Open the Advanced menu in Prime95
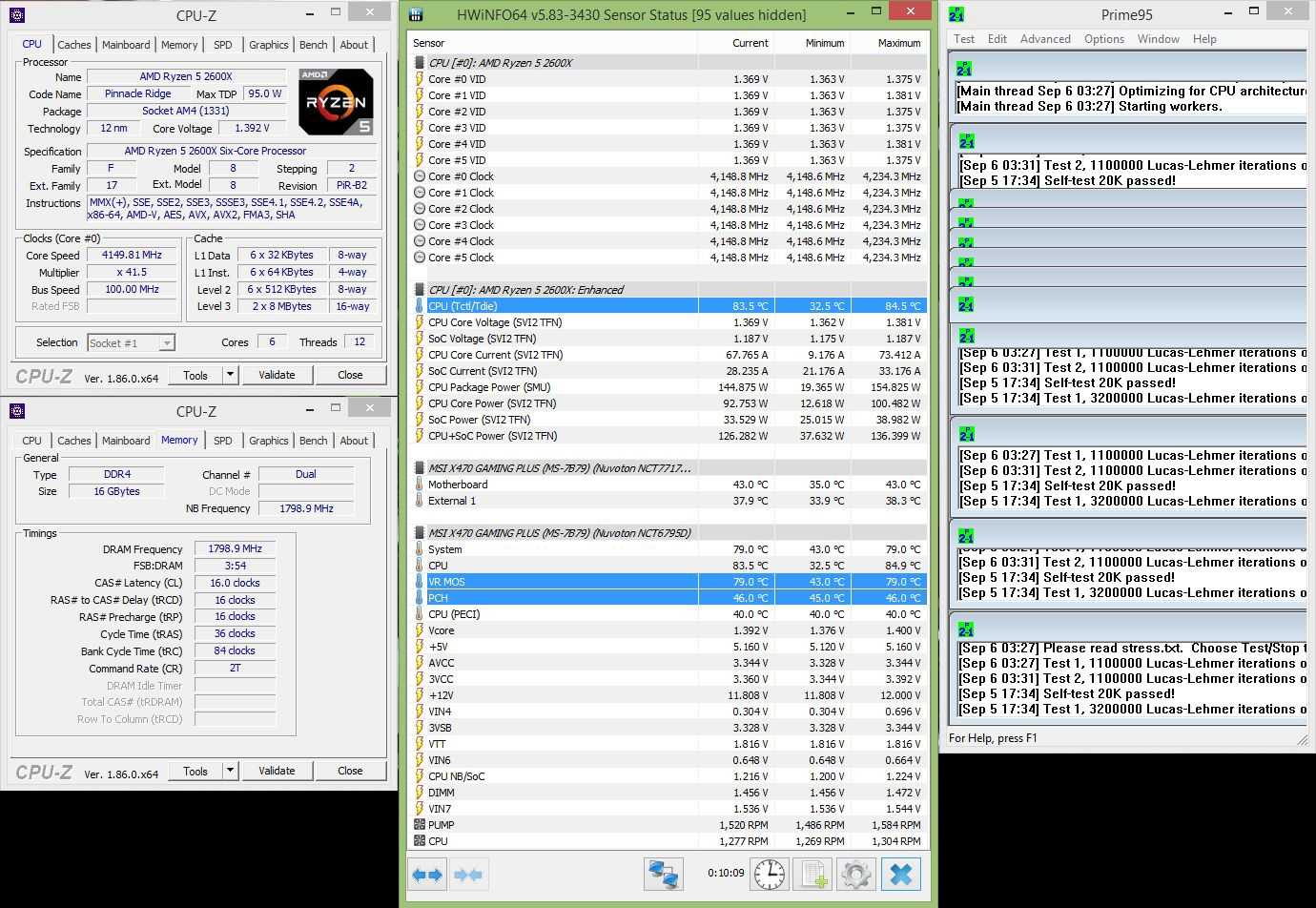The image size is (1316, 908). (1044, 39)
